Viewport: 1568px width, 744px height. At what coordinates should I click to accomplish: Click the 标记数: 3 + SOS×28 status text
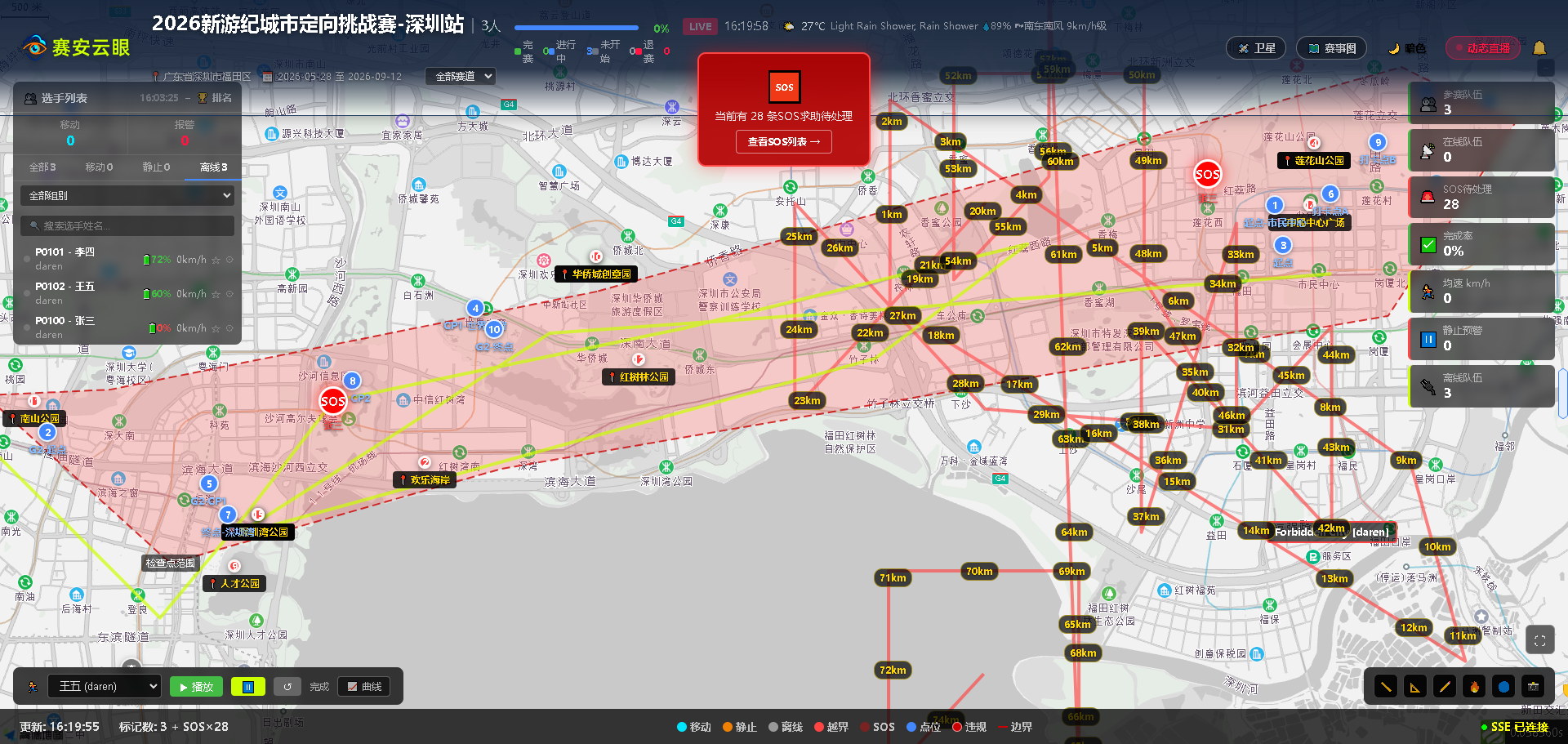point(174,727)
